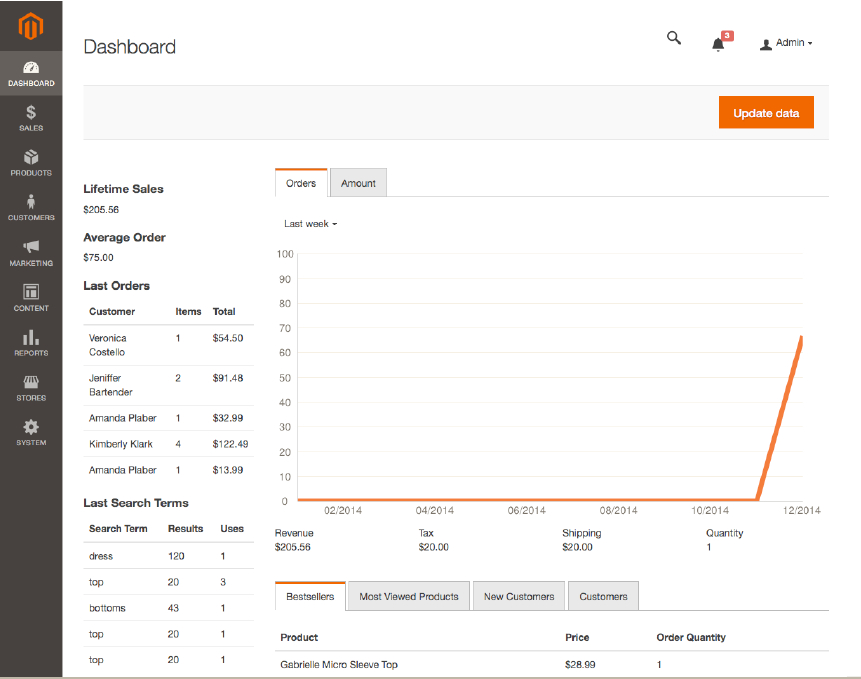The image size is (861, 679).
Task: Open the notifications bell icon
Action: click(x=718, y=44)
